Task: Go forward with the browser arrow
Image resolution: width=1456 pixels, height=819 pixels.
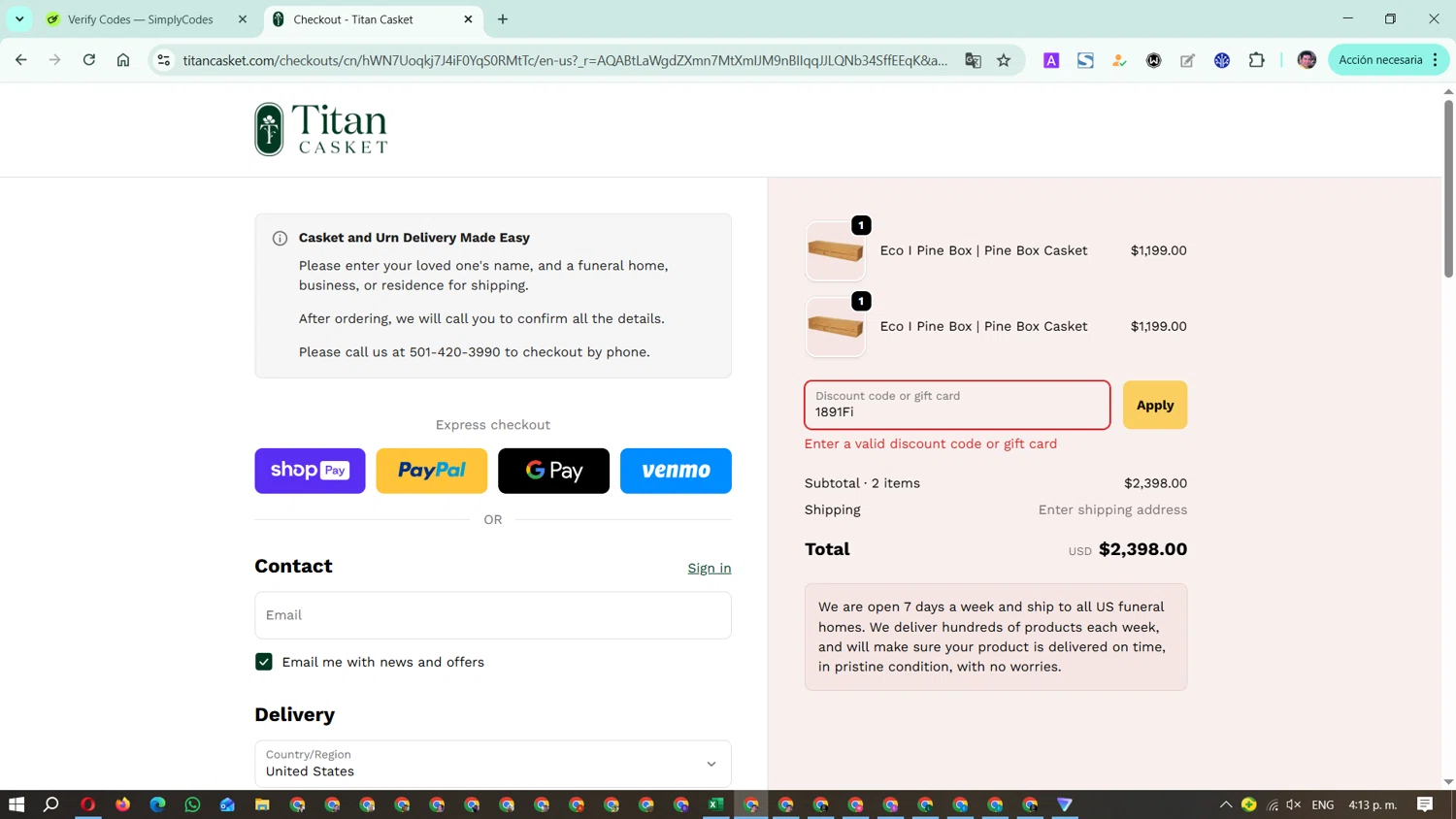Action: (x=54, y=60)
